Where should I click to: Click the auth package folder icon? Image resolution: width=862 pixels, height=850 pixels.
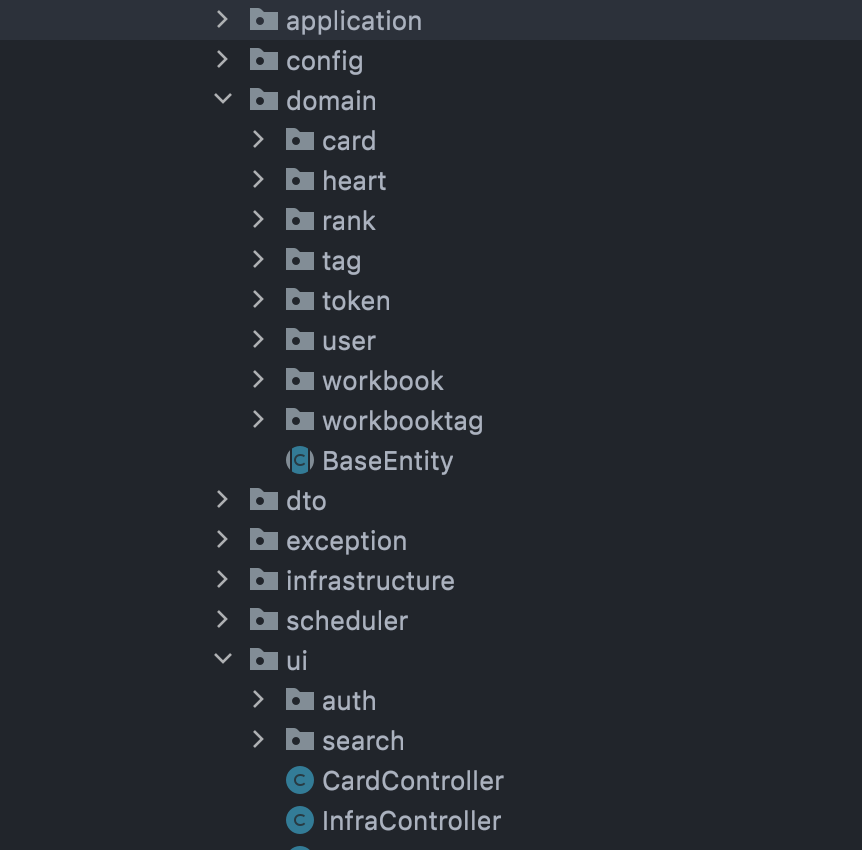[x=300, y=700]
